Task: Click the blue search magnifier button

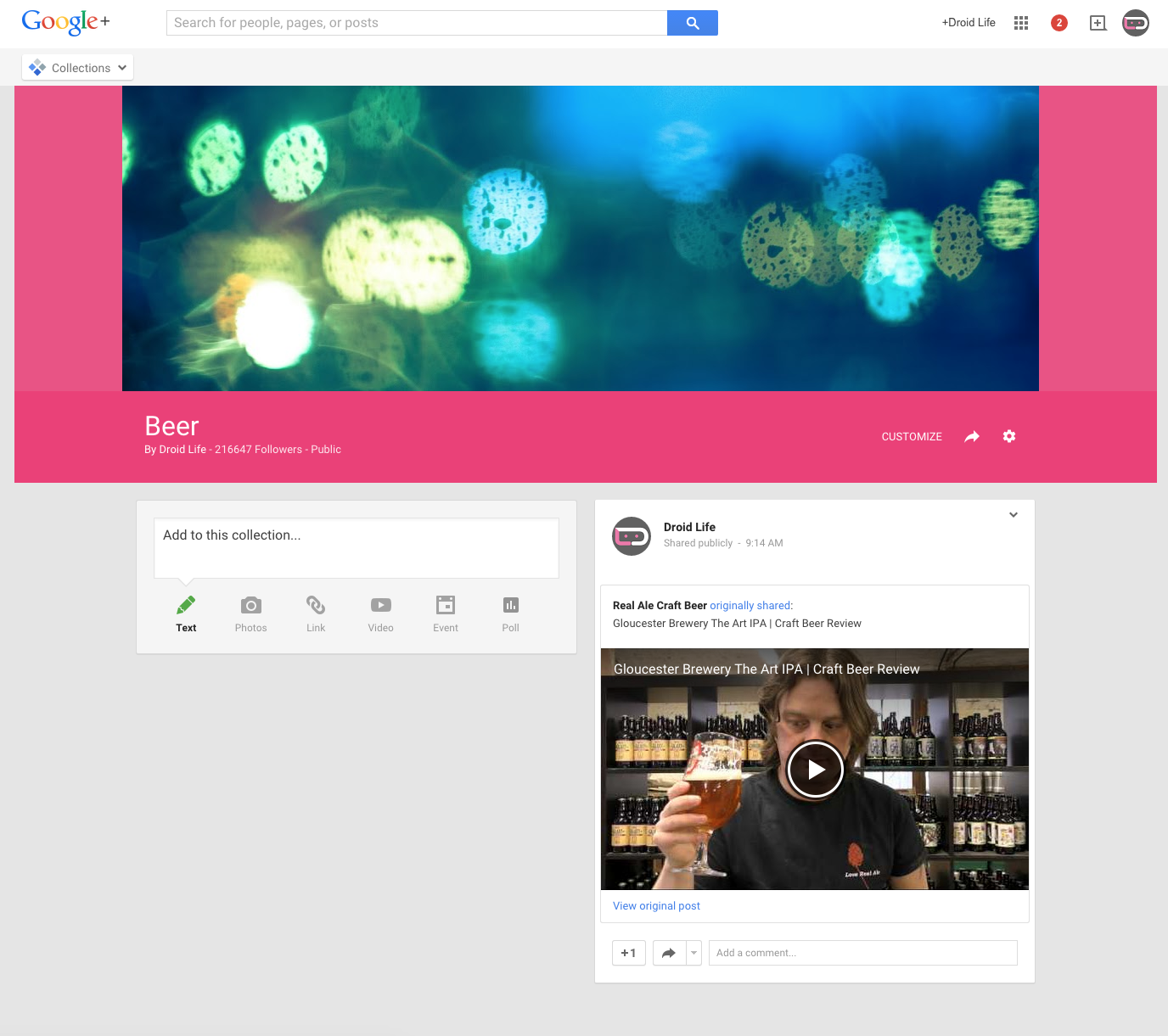Action: (692, 23)
